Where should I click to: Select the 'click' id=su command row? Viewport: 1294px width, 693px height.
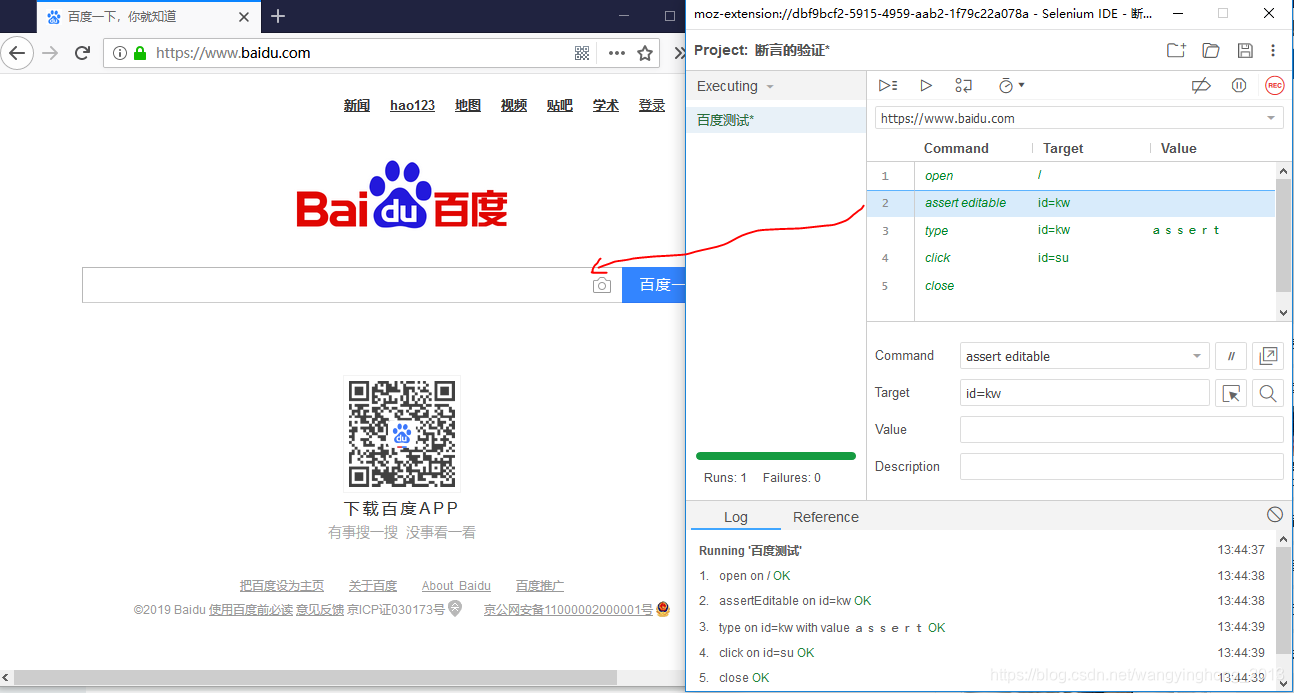pyautogui.click(x=1071, y=258)
